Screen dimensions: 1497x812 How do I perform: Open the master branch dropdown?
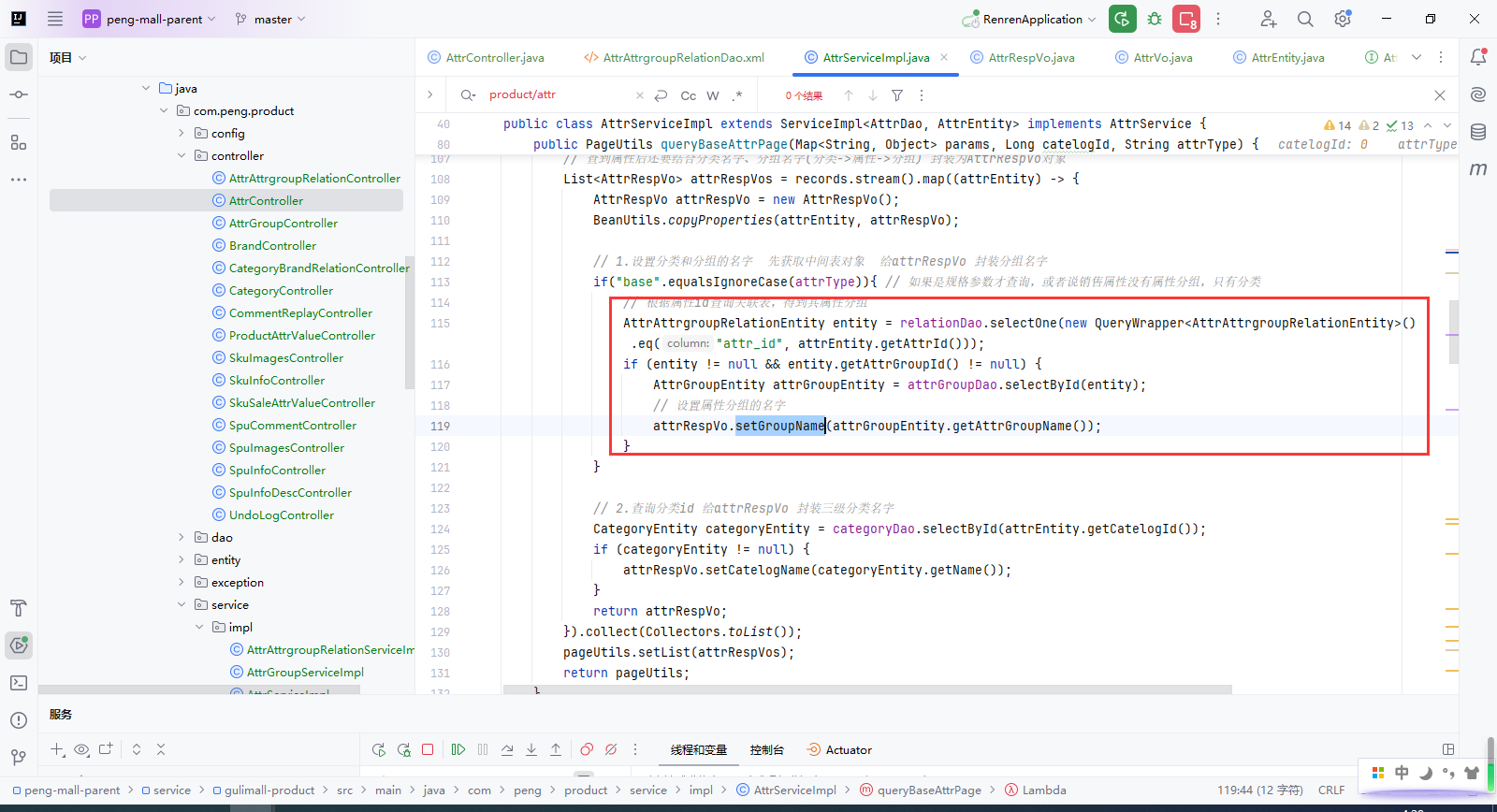(x=271, y=19)
